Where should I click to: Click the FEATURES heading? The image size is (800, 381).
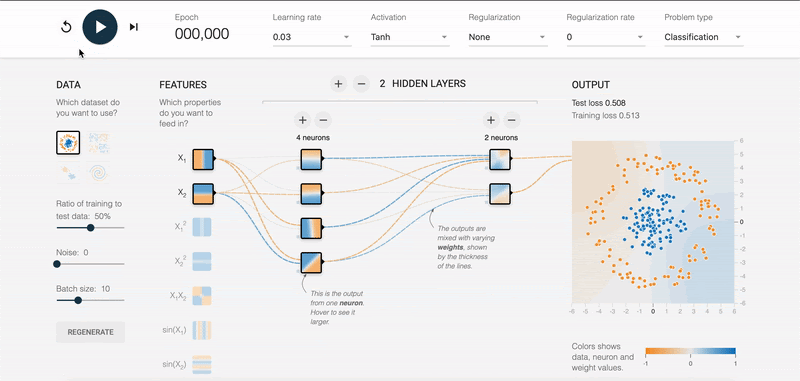(183, 85)
